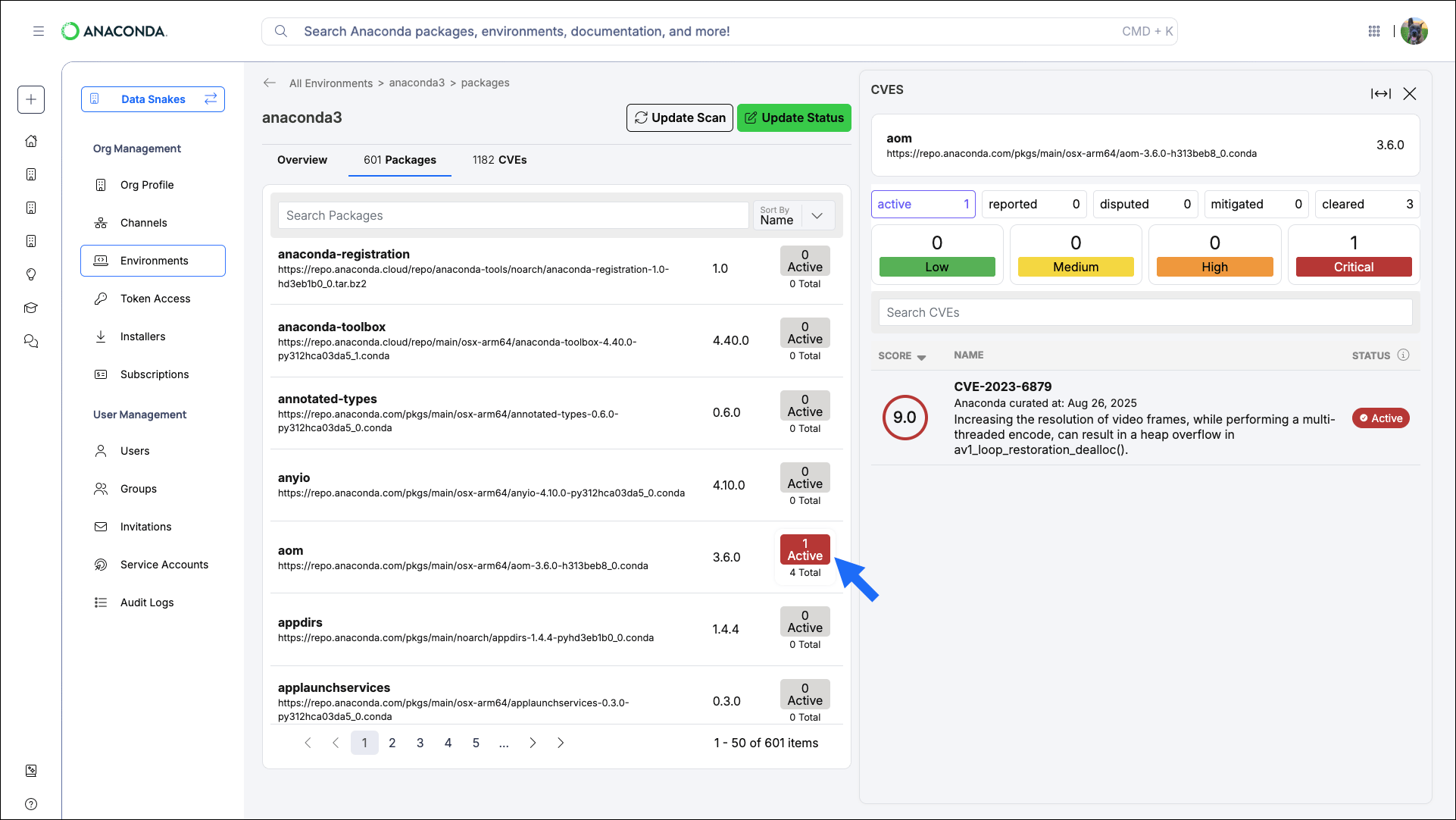Go to page 5 of packages
1456x820 pixels.
[476, 743]
